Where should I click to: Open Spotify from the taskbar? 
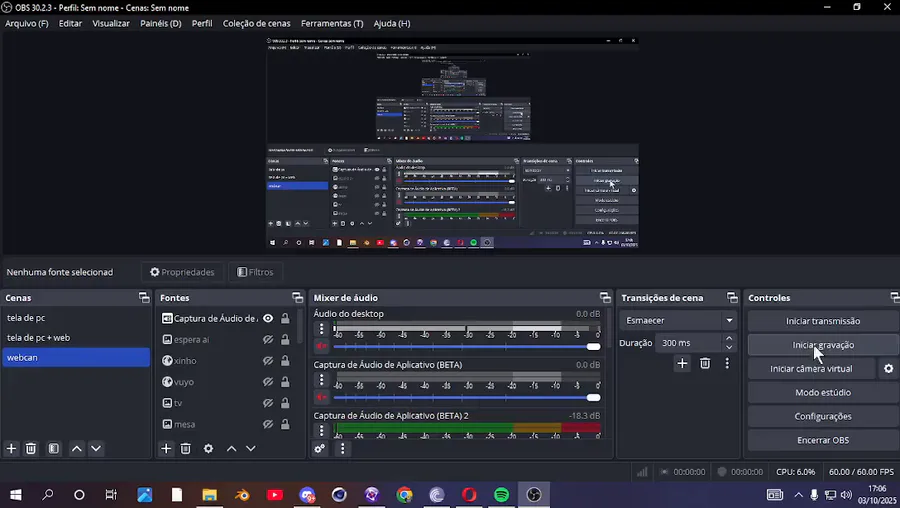[x=501, y=495]
